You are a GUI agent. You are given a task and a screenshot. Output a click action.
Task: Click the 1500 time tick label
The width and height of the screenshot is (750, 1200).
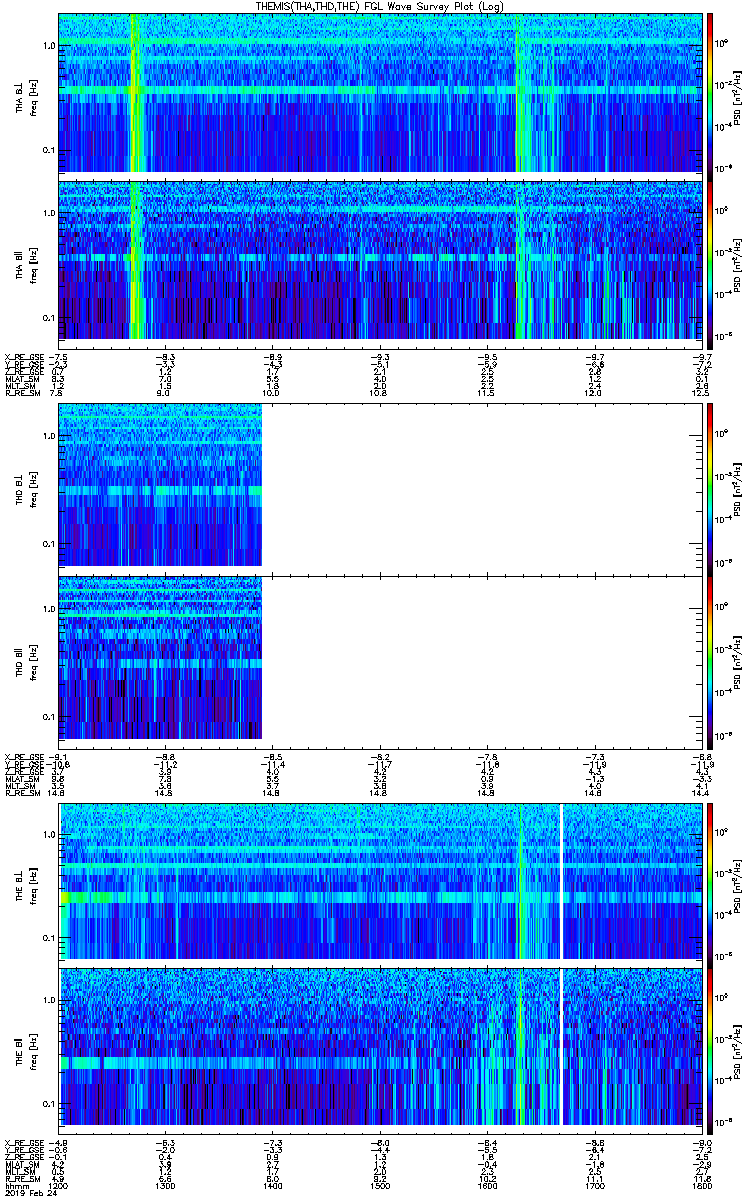click(x=381, y=1185)
